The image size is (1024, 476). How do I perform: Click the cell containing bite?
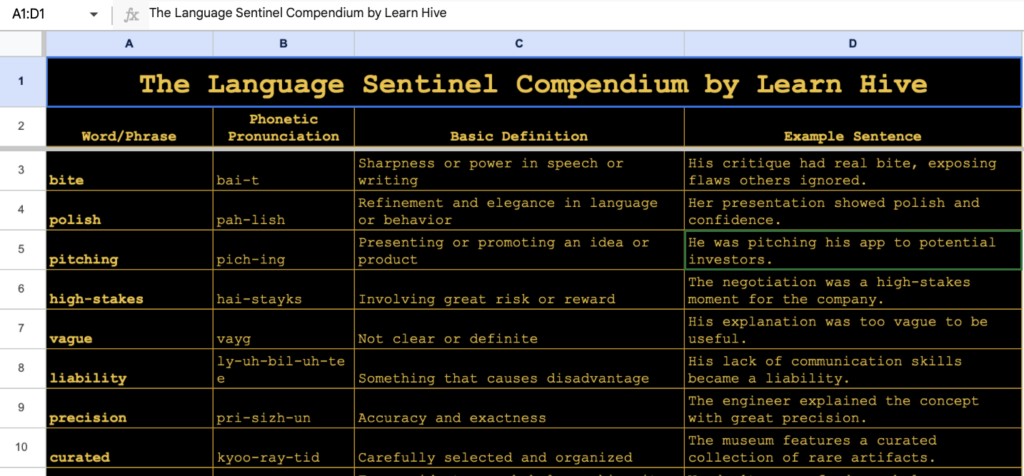(x=129, y=171)
